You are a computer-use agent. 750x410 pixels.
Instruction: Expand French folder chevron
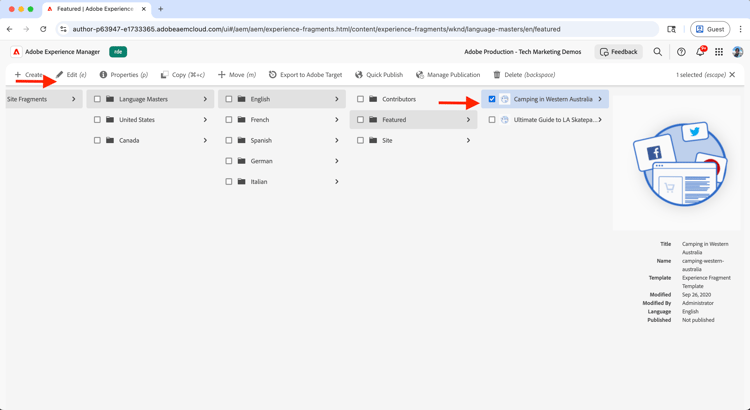pyautogui.click(x=337, y=120)
